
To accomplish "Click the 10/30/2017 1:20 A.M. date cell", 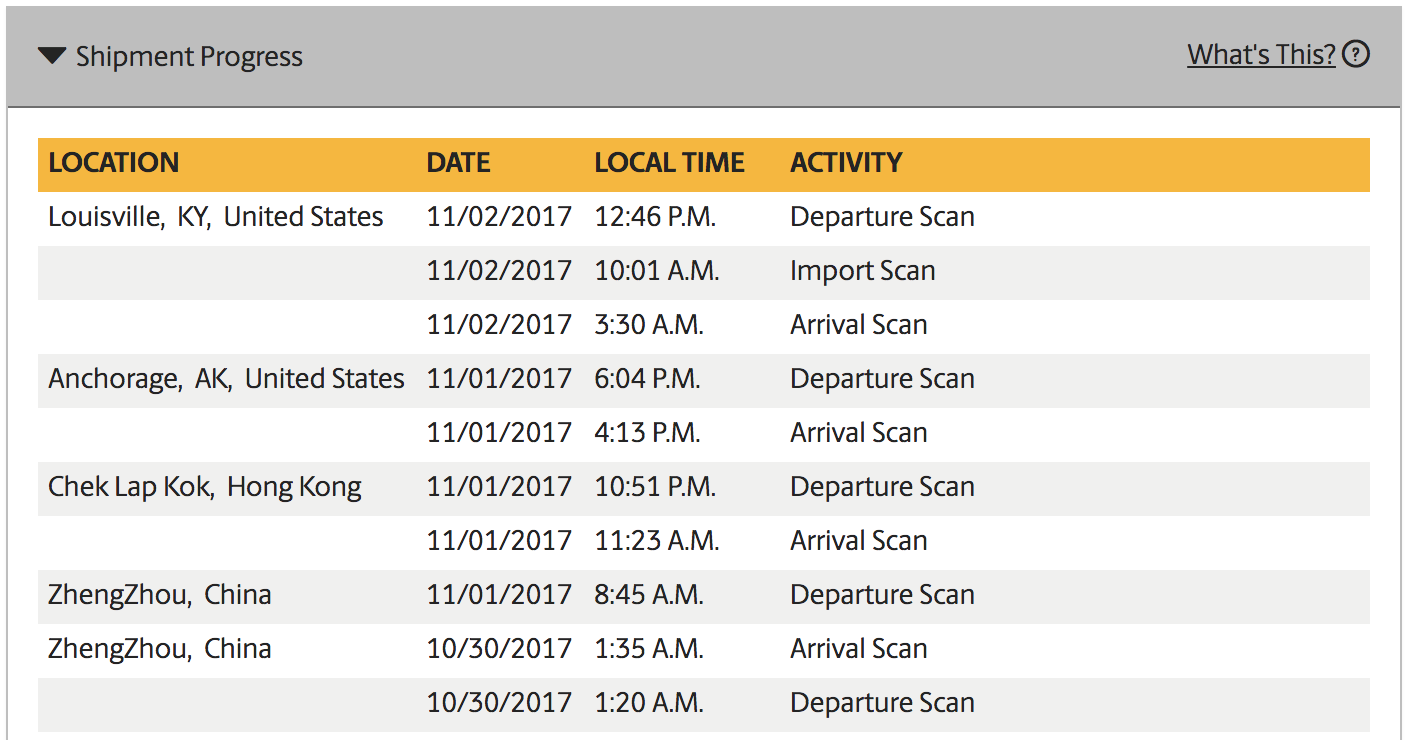I will (499, 703).
